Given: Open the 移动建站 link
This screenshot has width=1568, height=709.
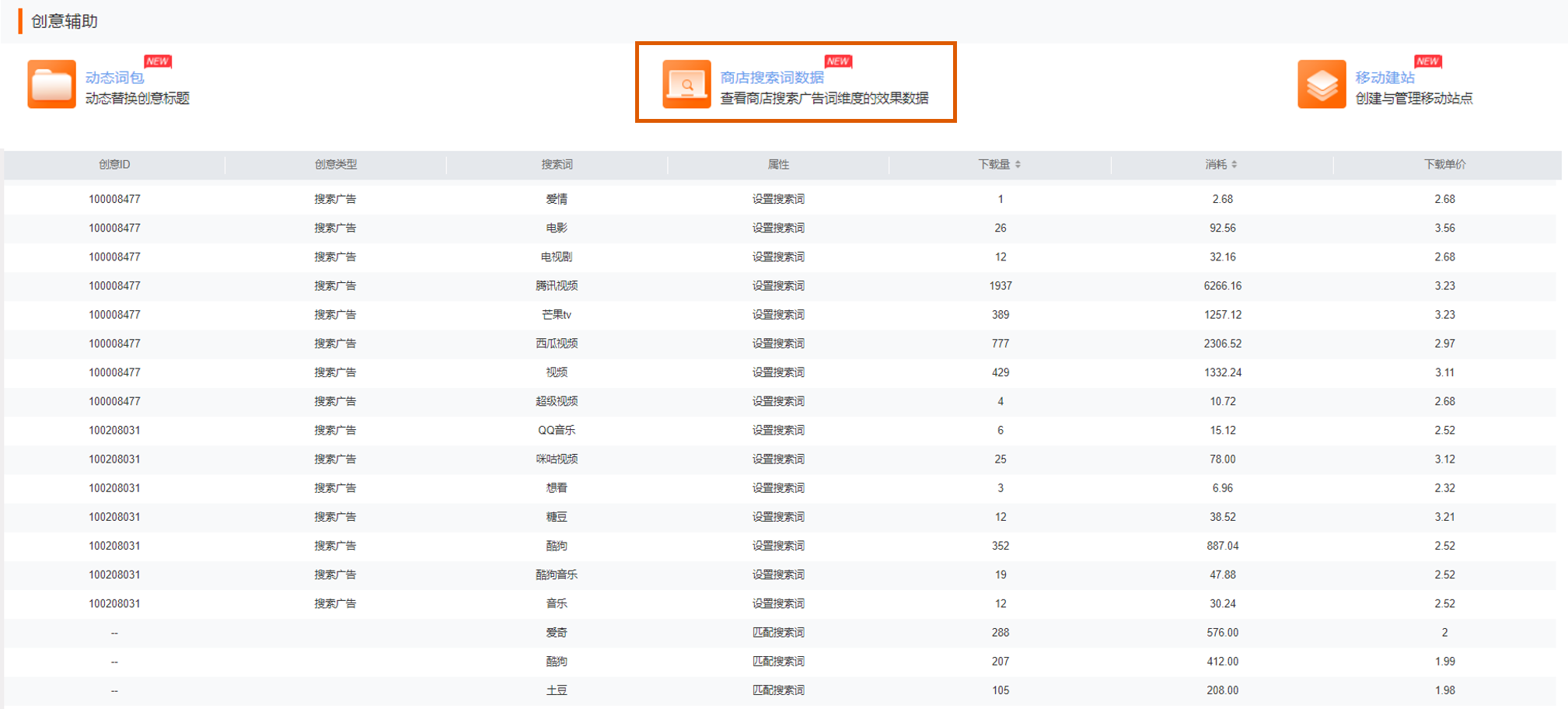Looking at the screenshot, I should tap(1385, 78).
